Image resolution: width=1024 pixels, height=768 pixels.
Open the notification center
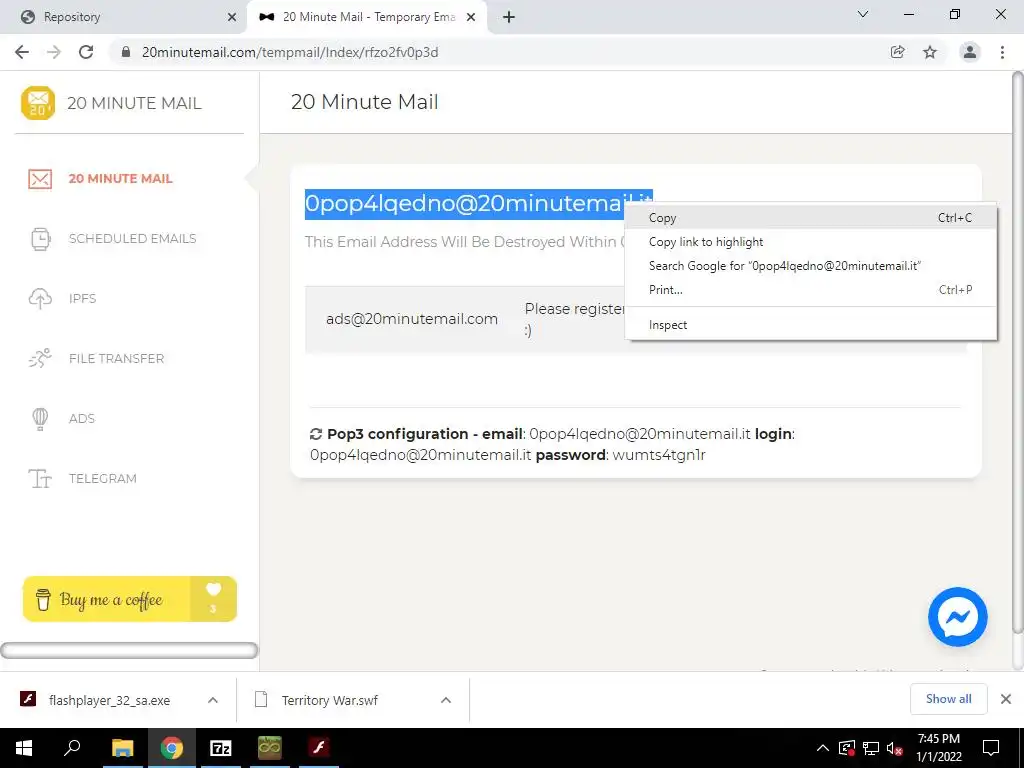click(x=991, y=748)
